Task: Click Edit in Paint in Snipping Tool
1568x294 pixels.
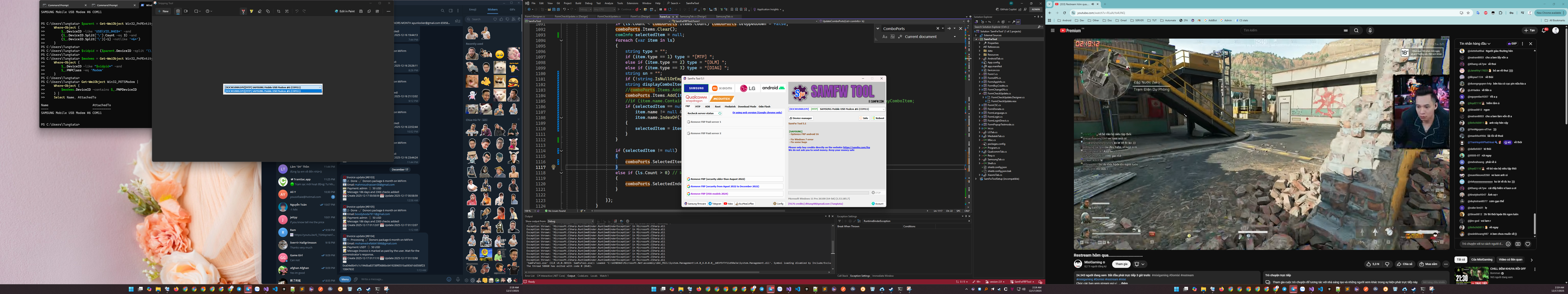Action: [344, 11]
